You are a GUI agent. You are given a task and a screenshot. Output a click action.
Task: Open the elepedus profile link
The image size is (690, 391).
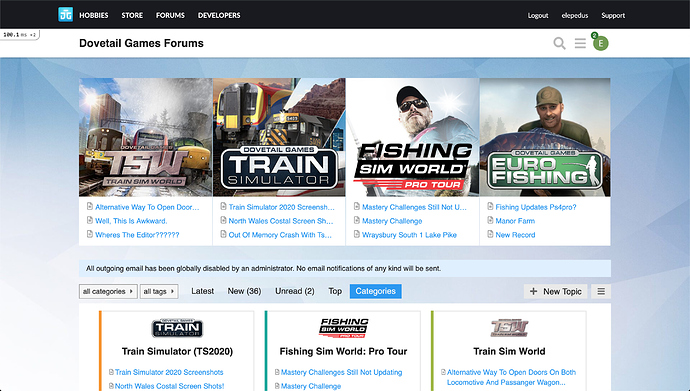coord(575,15)
